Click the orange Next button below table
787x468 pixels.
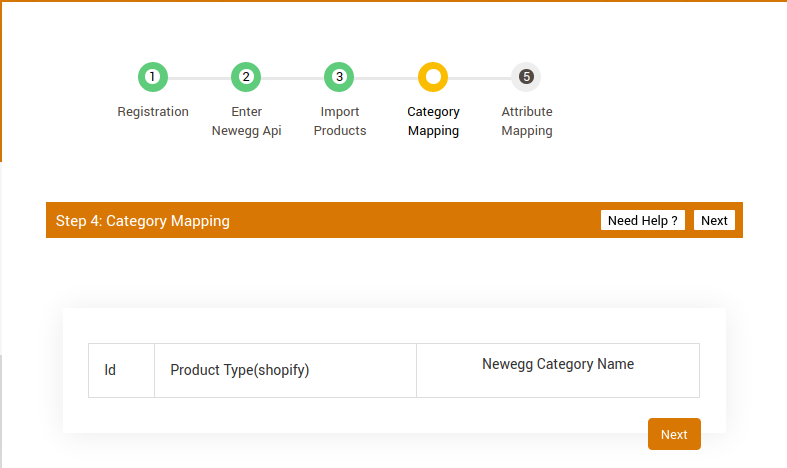coord(674,434)
